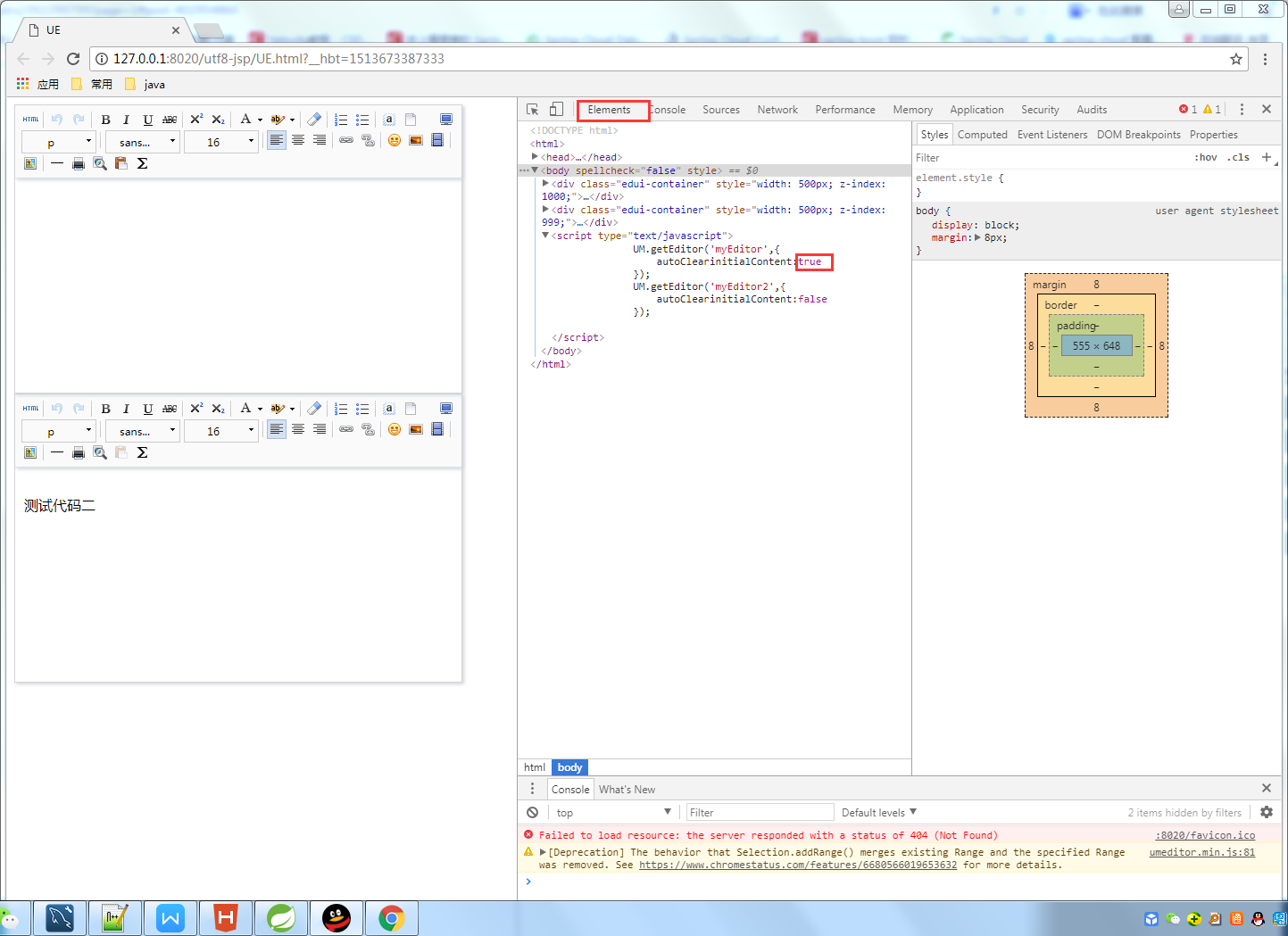The width and height of the screenshot is (1288, 936).
Task: Open font family dropdown in top editor
Action: point(143,142)
